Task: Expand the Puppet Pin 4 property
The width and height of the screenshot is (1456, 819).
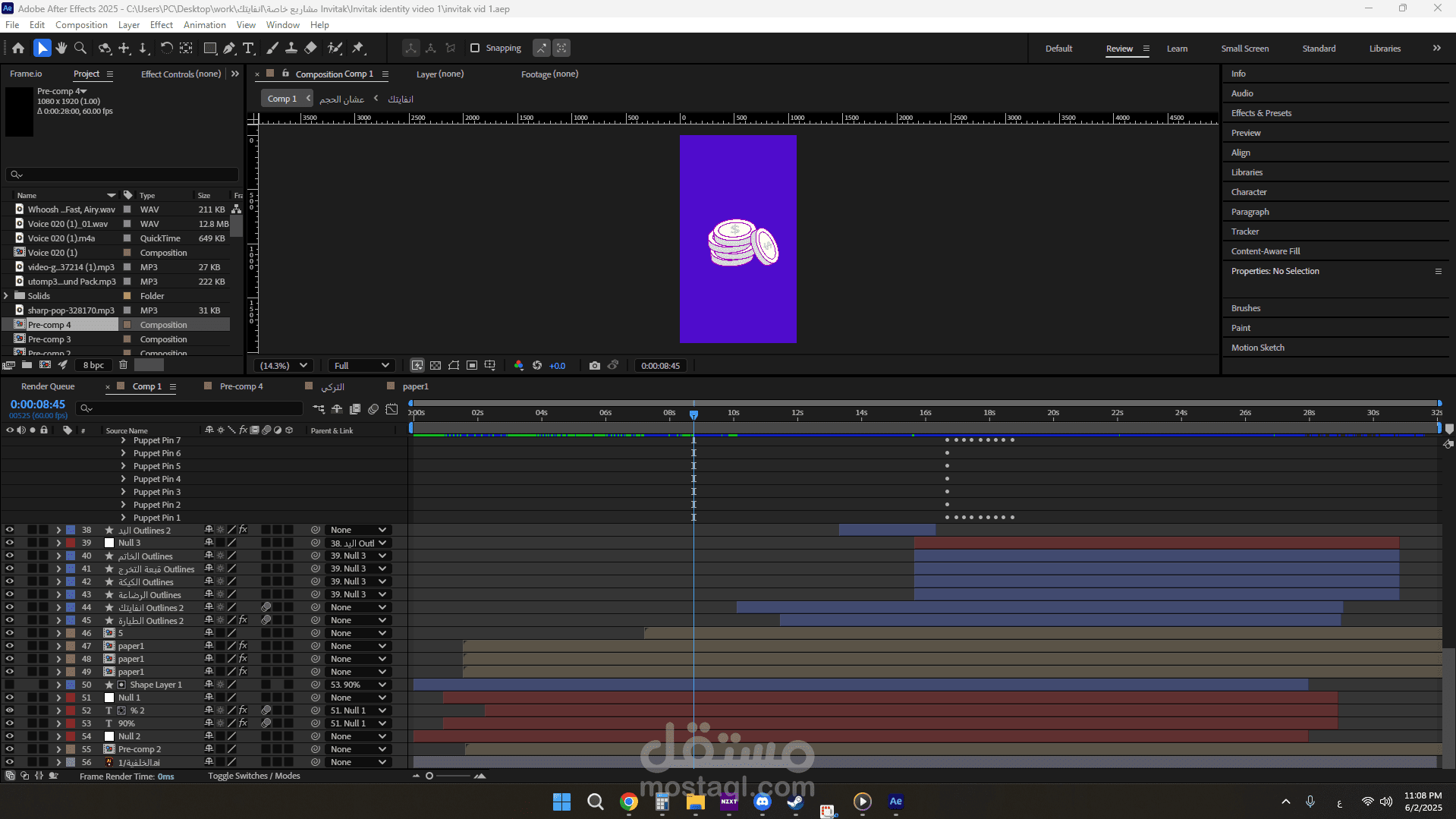Action: tap(124, 479)
